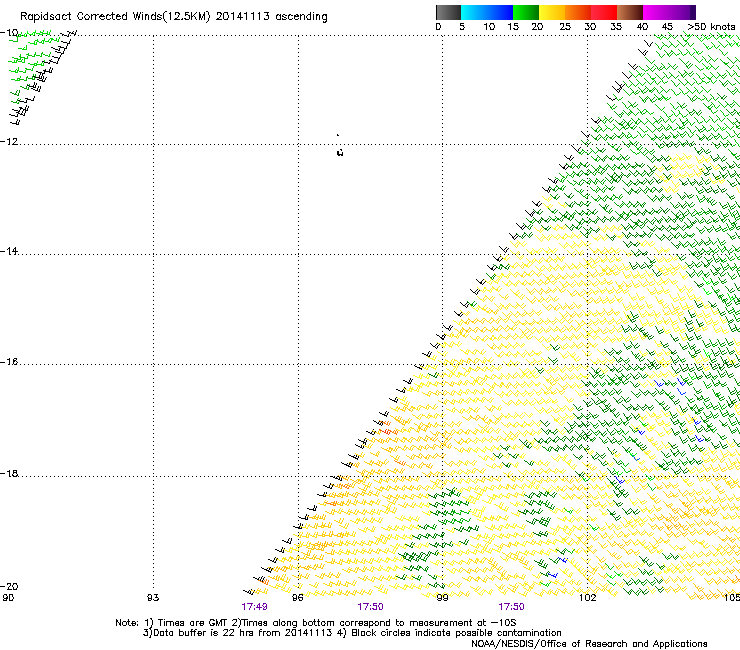The image size is (740, 650).
Task: Click the '-12' latitude axis label
Action: tap(9, 142)
